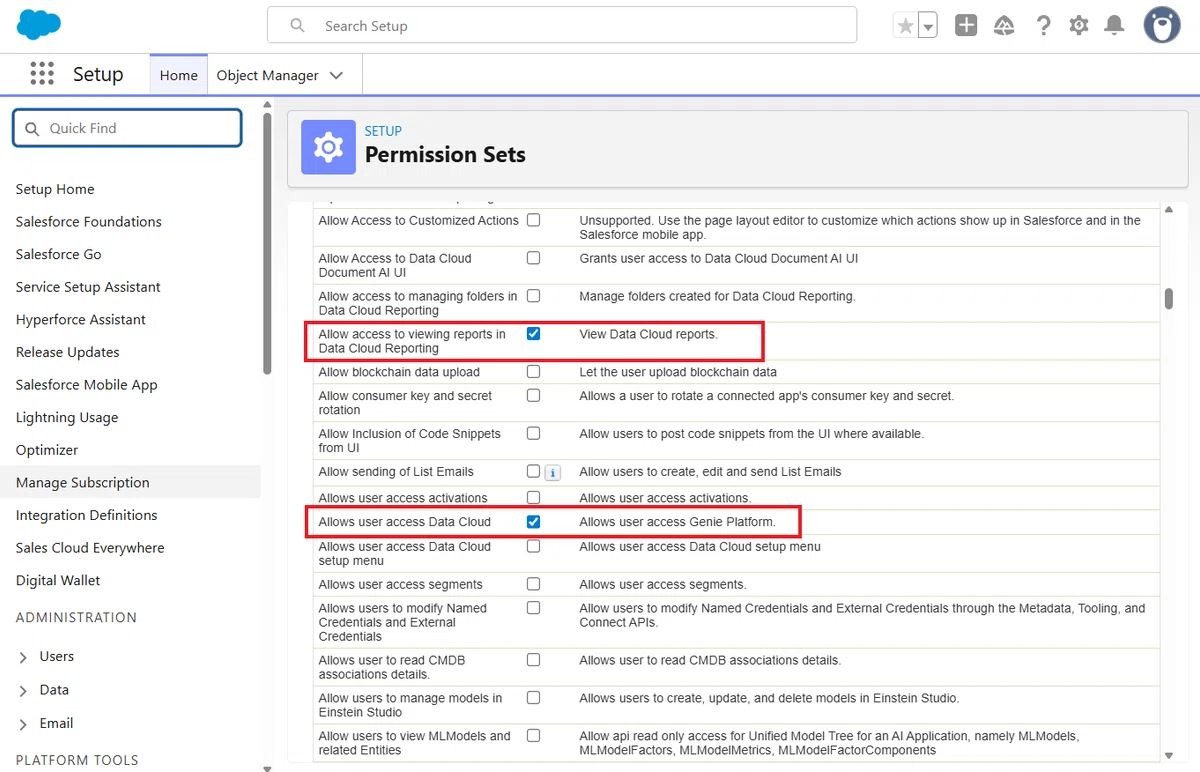Open the Notifications bell icon
1200x772 pixels.
pos(1114,26)
